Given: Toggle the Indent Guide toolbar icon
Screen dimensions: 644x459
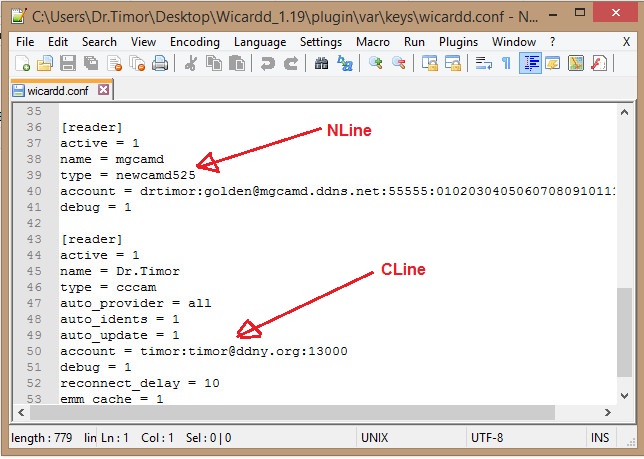Looking at the screenshot, I should (x=530, y=64).
